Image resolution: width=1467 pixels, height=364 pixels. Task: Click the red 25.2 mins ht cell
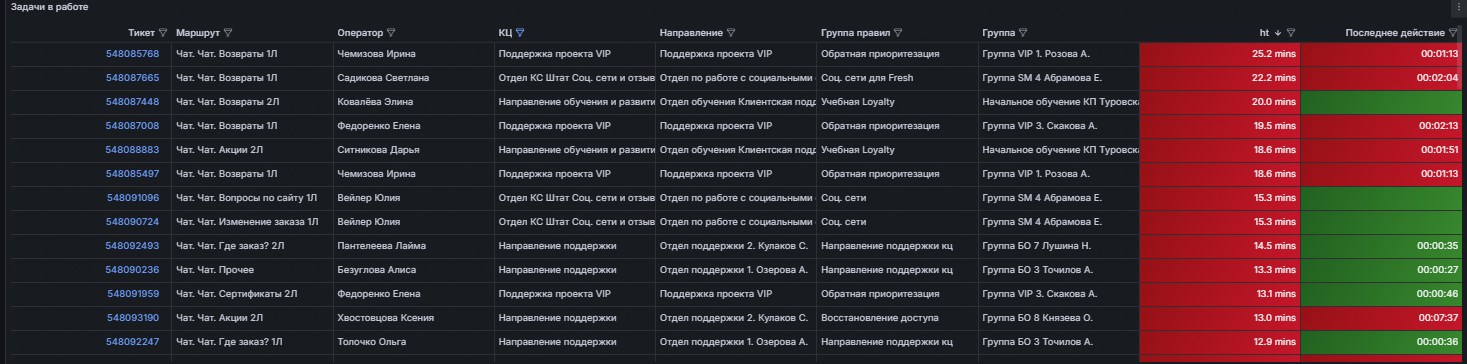click(x=1220, y=54)
